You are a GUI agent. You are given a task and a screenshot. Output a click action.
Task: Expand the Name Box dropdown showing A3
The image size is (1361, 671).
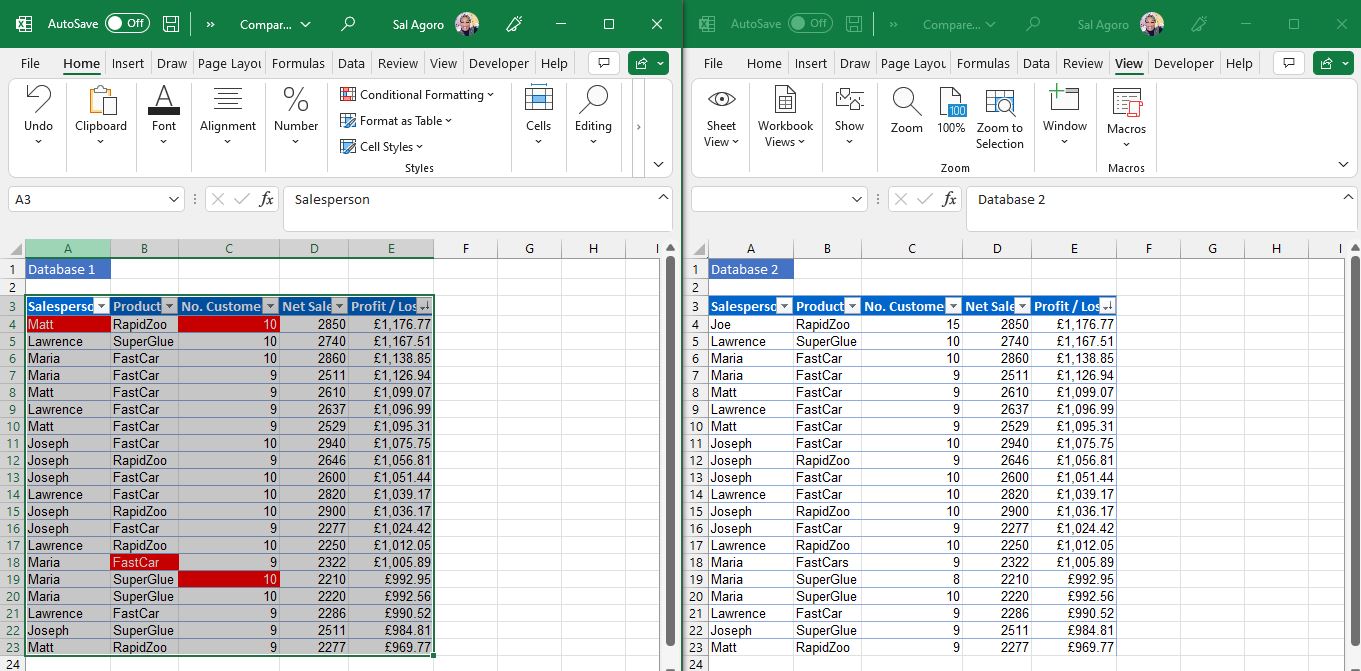pos(174,200)
